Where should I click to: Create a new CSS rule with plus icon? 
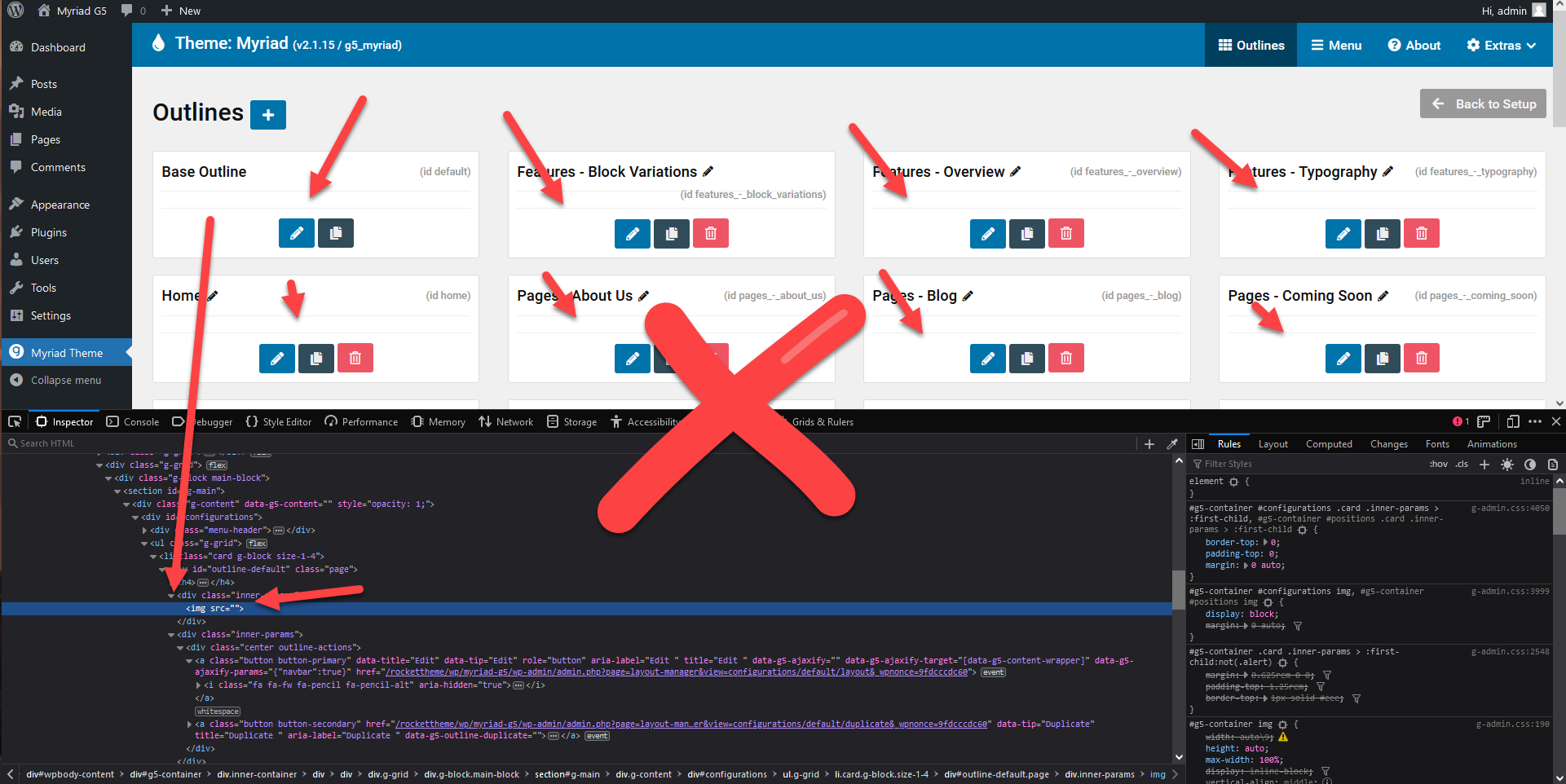click(x=1484, y=464)
